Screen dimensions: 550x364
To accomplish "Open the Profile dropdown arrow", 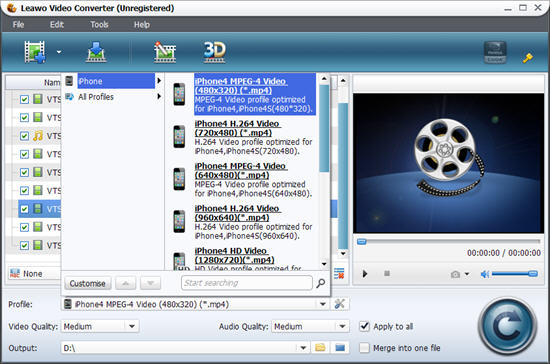I will click(323, 304).
